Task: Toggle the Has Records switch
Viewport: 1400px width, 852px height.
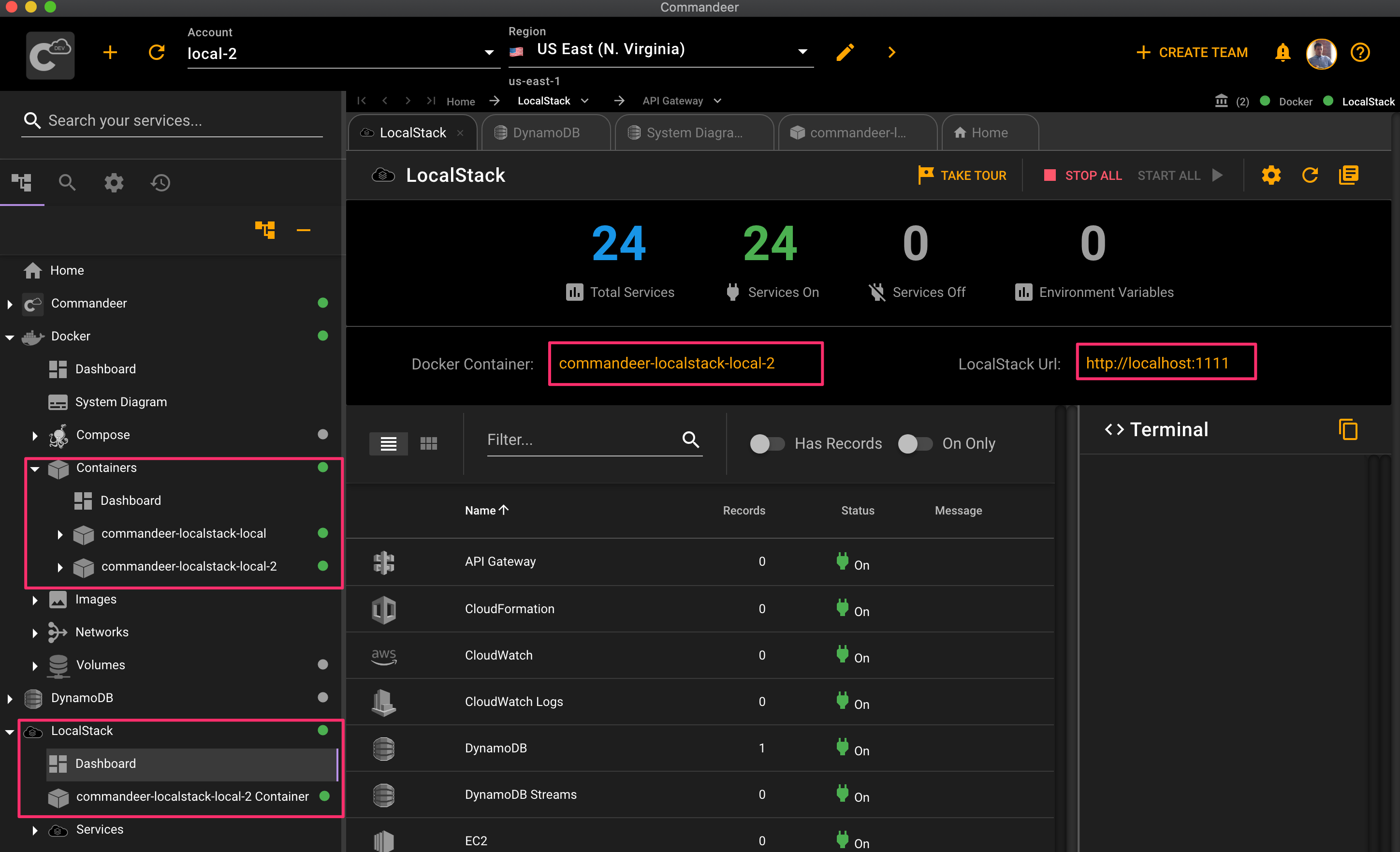Action: [767, 443]
